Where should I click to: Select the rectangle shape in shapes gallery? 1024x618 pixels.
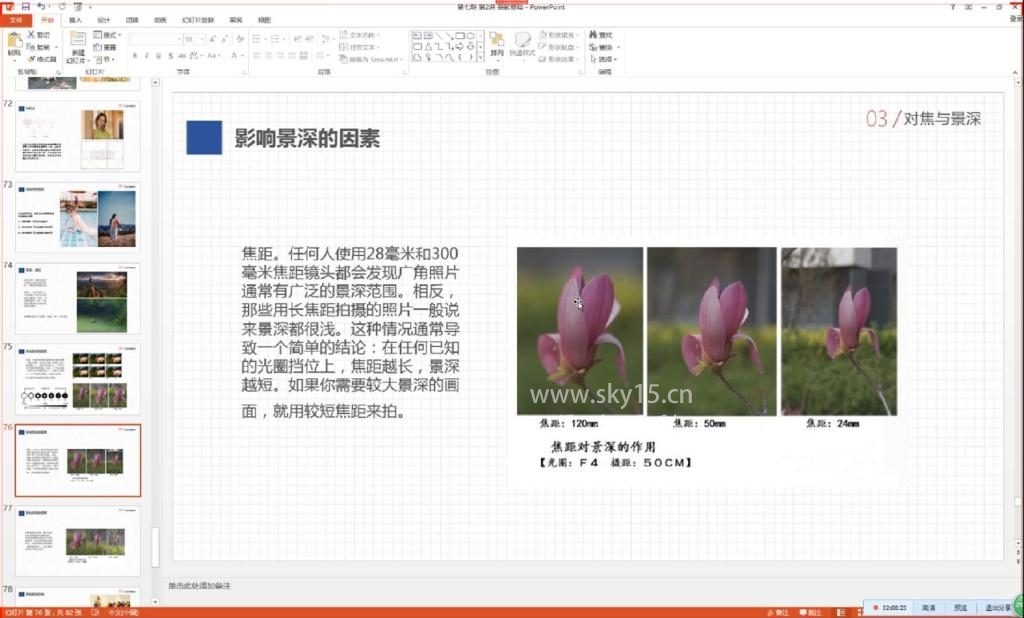point(460,35)
